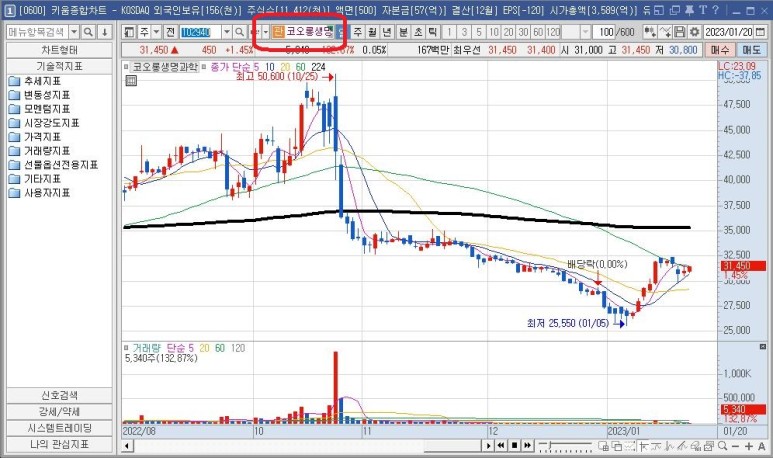Open the 나의 관심지표 section tab
Image resolution: width=773 pixels, height=458 pixels.
coord(59,444)
